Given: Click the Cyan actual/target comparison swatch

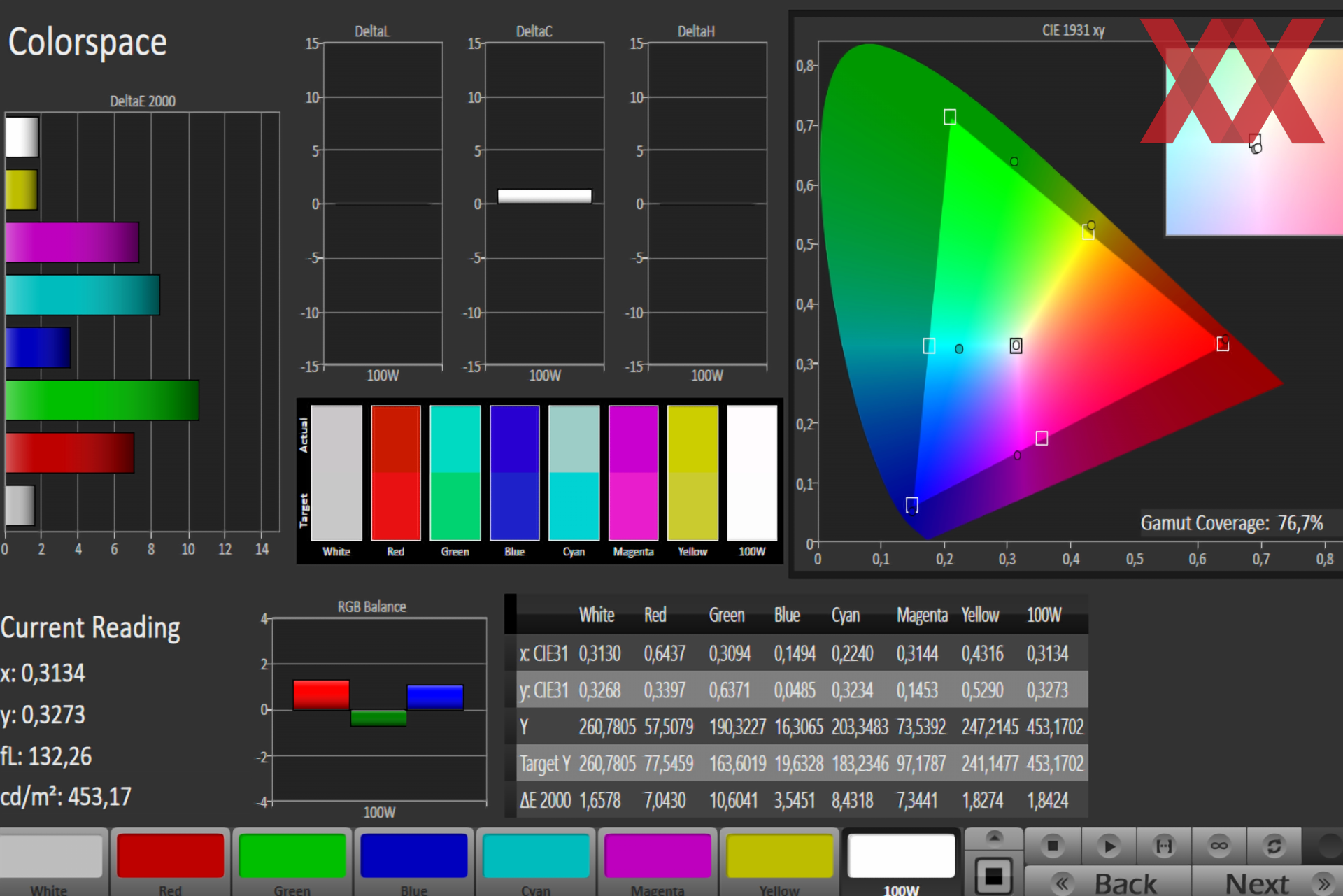Looking at the screenshot, I should (574, 473).
